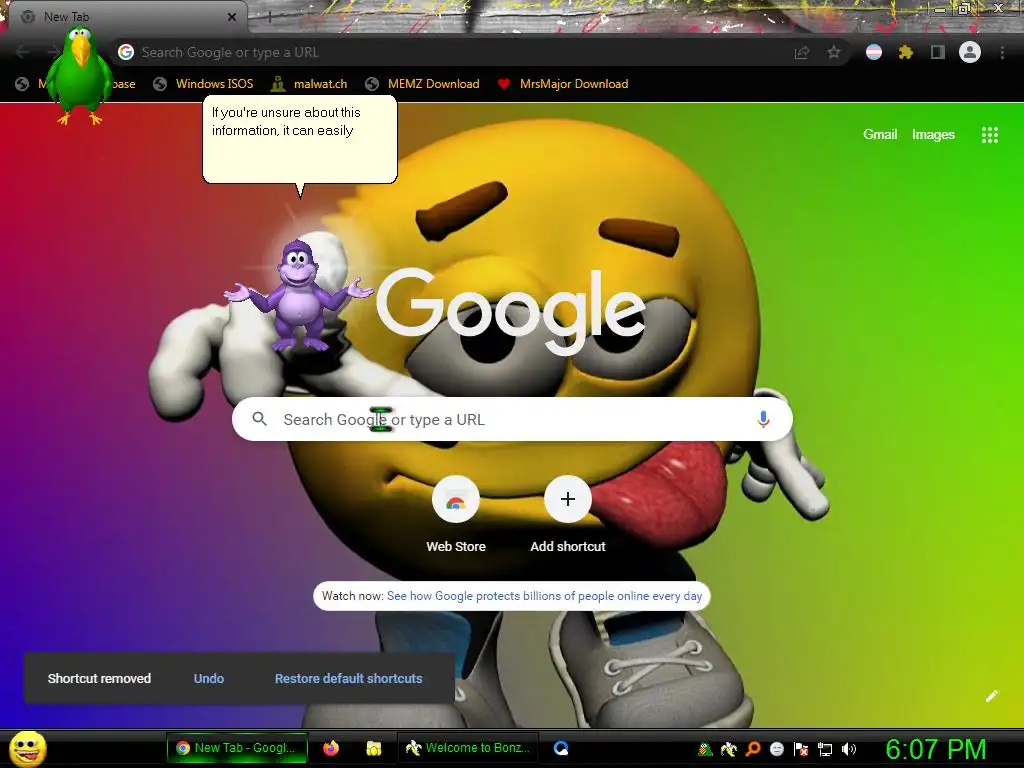Open the blue Q taskbar icon
The width and height of the screenshot is (1024, 768).
click(561, 748)
